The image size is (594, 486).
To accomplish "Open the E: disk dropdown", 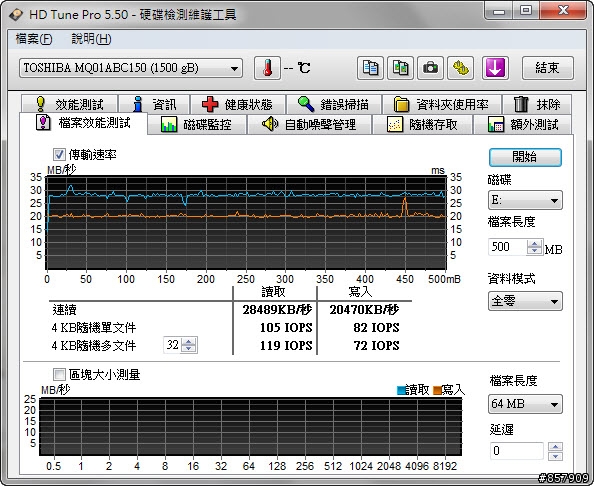I will 525,200.
